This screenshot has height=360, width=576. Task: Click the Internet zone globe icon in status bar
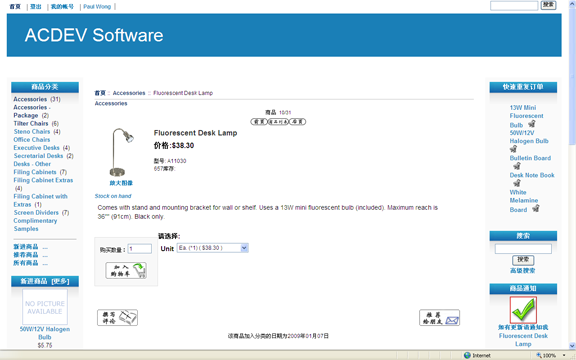pyautogui.click(x=467, y=355)
